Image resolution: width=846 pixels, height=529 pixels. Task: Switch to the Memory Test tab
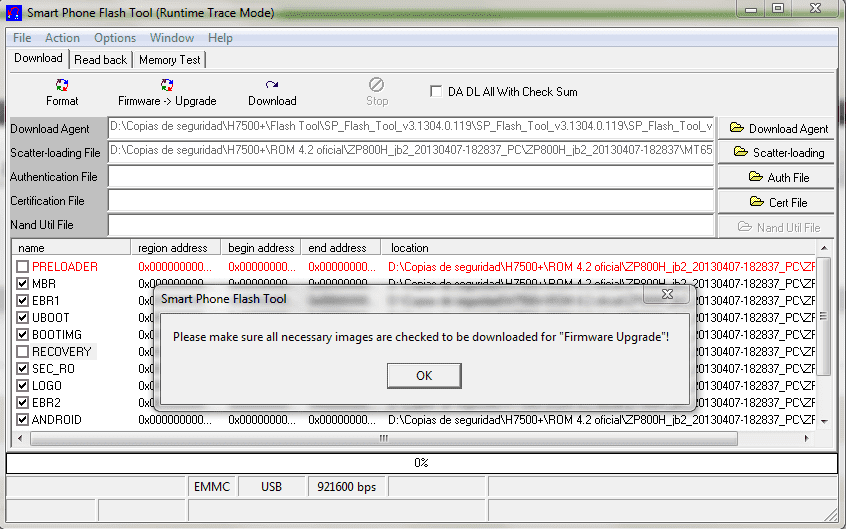[169, 60]
